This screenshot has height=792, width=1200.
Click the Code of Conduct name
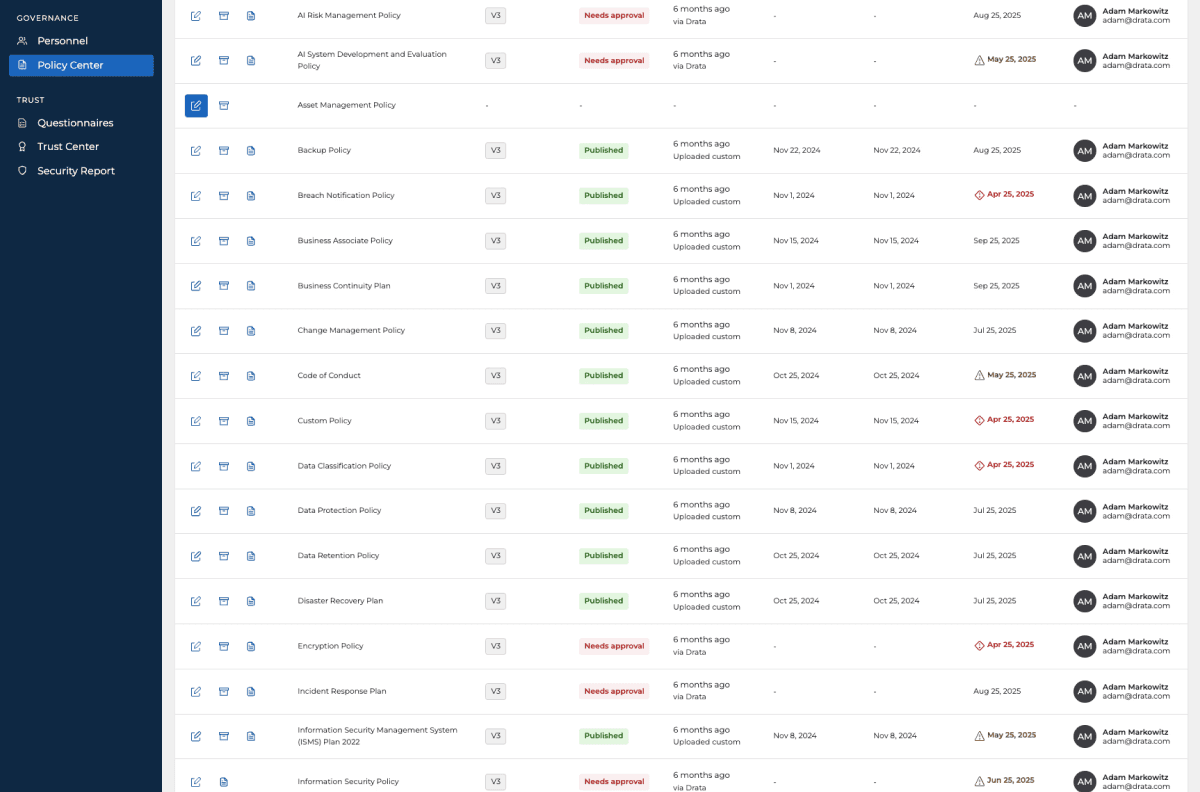pos(329,376)
